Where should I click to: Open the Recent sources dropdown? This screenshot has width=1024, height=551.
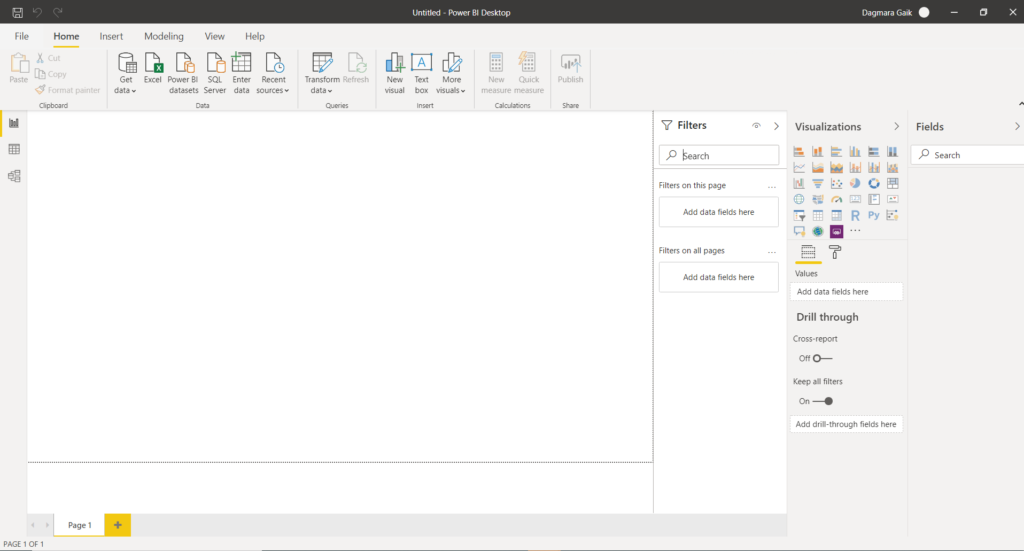pos(273,73)
